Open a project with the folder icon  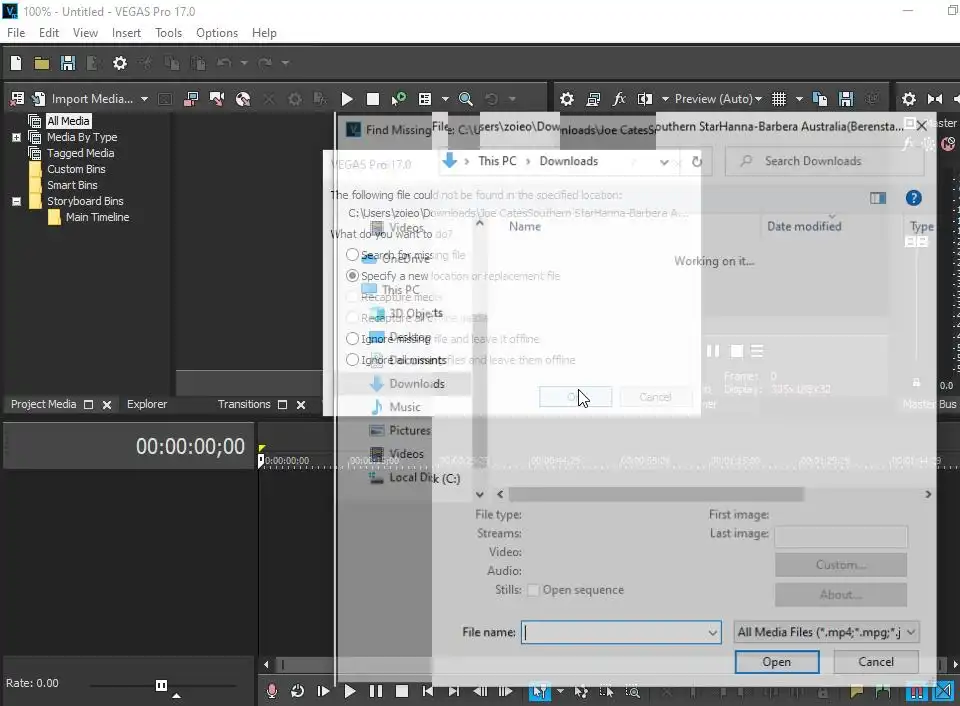(42, 62)
